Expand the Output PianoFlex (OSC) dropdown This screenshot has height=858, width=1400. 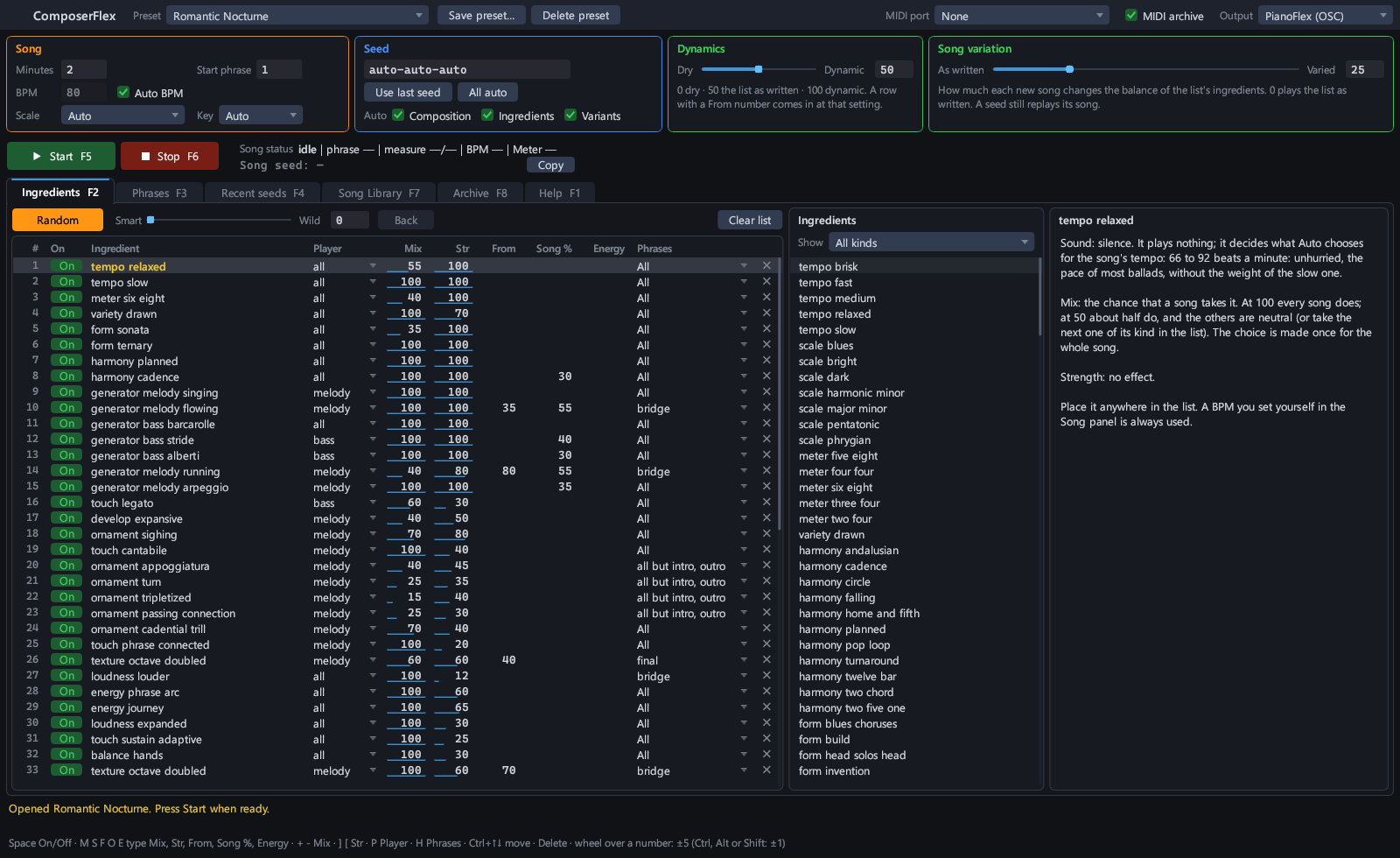click(x=1325, y=16)
